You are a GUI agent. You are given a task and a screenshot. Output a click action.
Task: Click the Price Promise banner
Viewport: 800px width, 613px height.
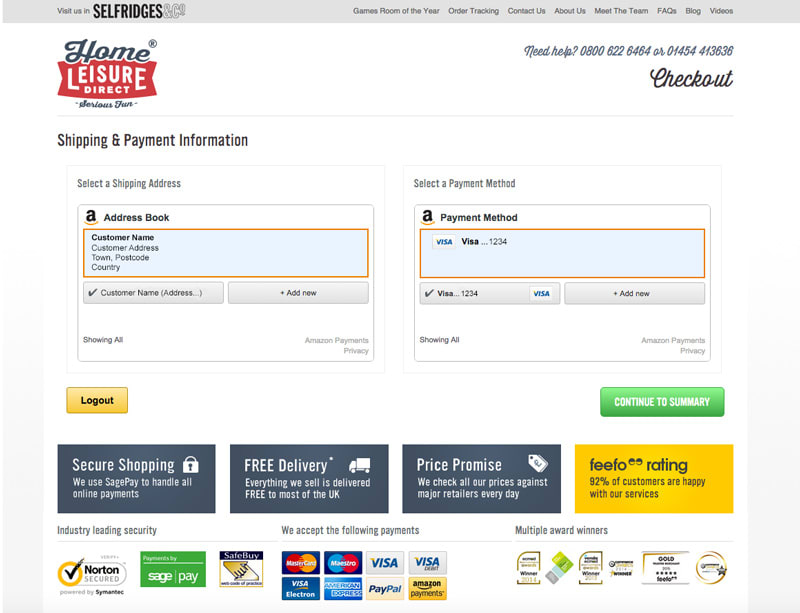(482, 479)
